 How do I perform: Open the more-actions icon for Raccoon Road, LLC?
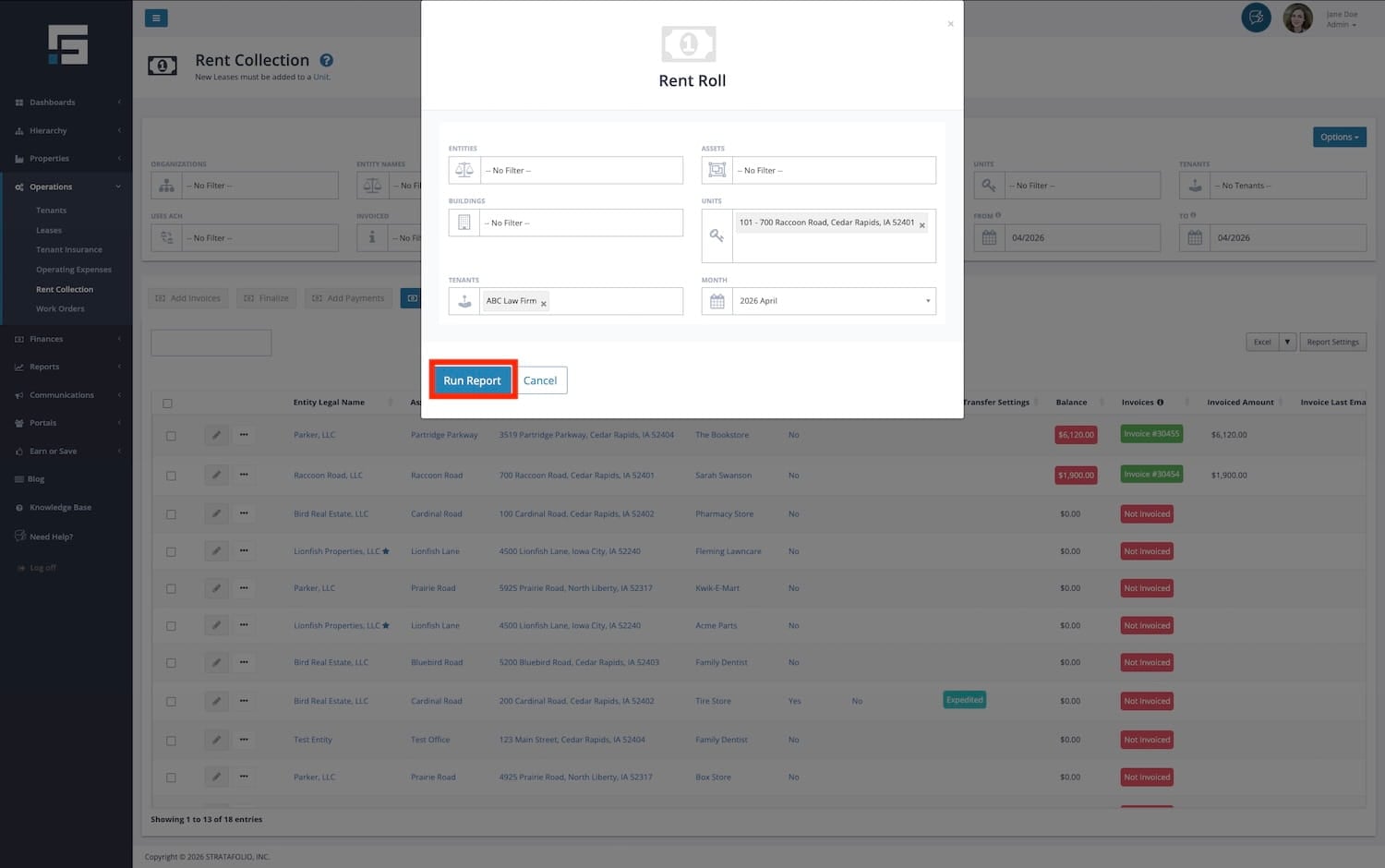point(244,476)
